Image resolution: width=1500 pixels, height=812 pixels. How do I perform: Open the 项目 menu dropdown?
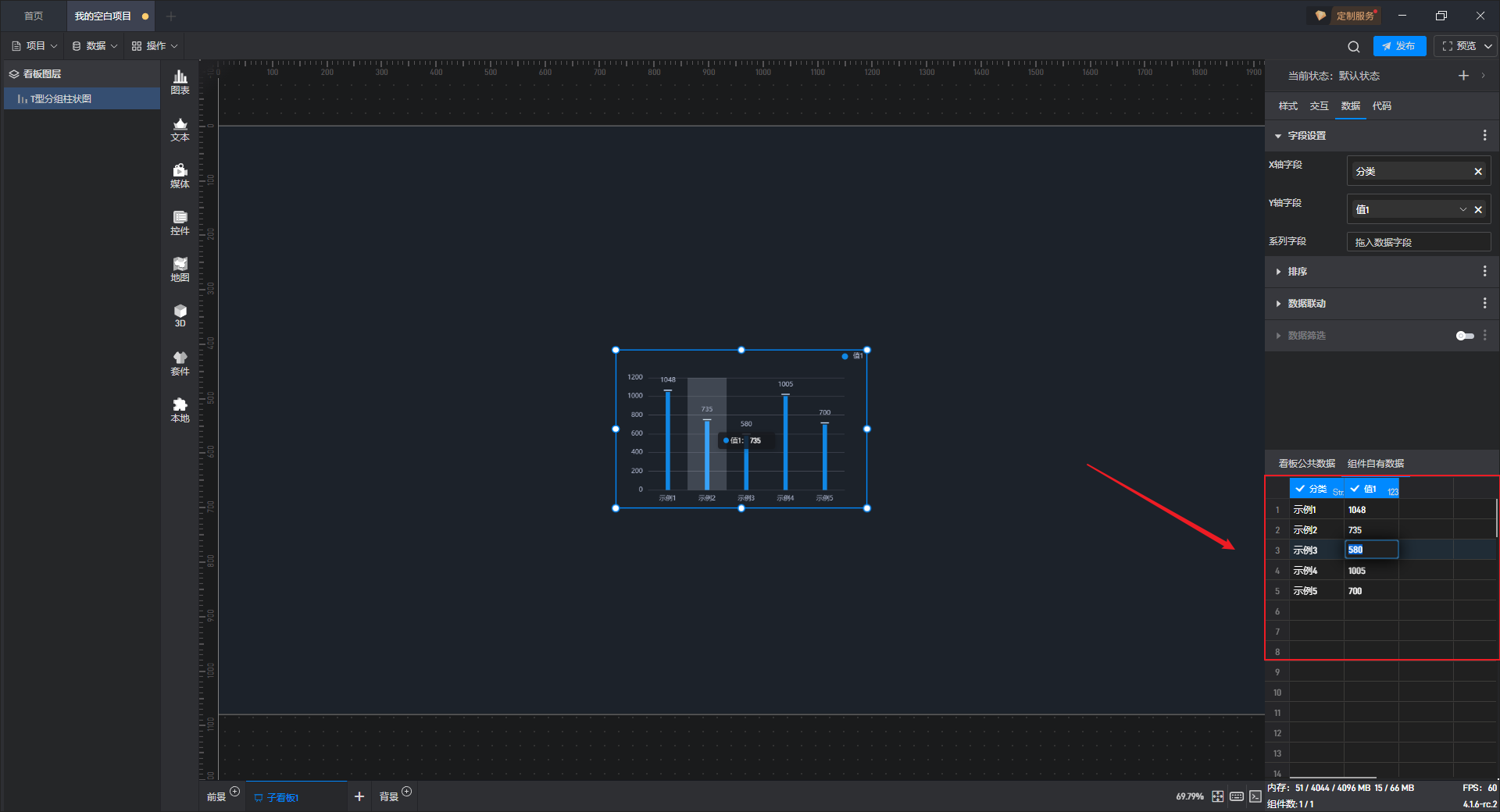click(34, 46)
